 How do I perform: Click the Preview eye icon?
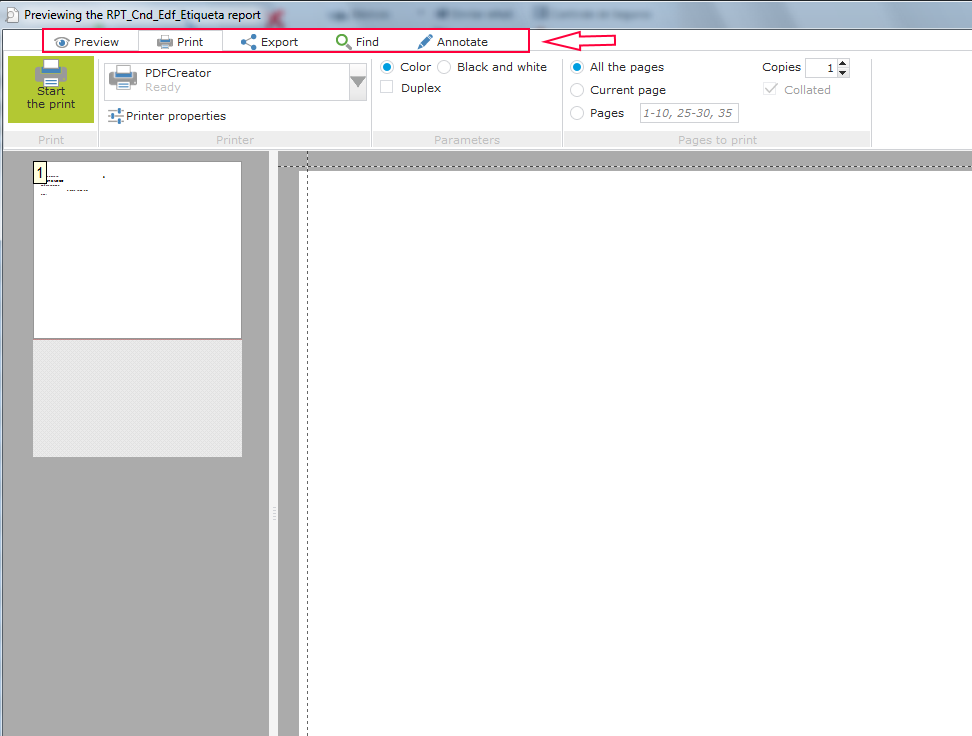click(x=62, y=42)
